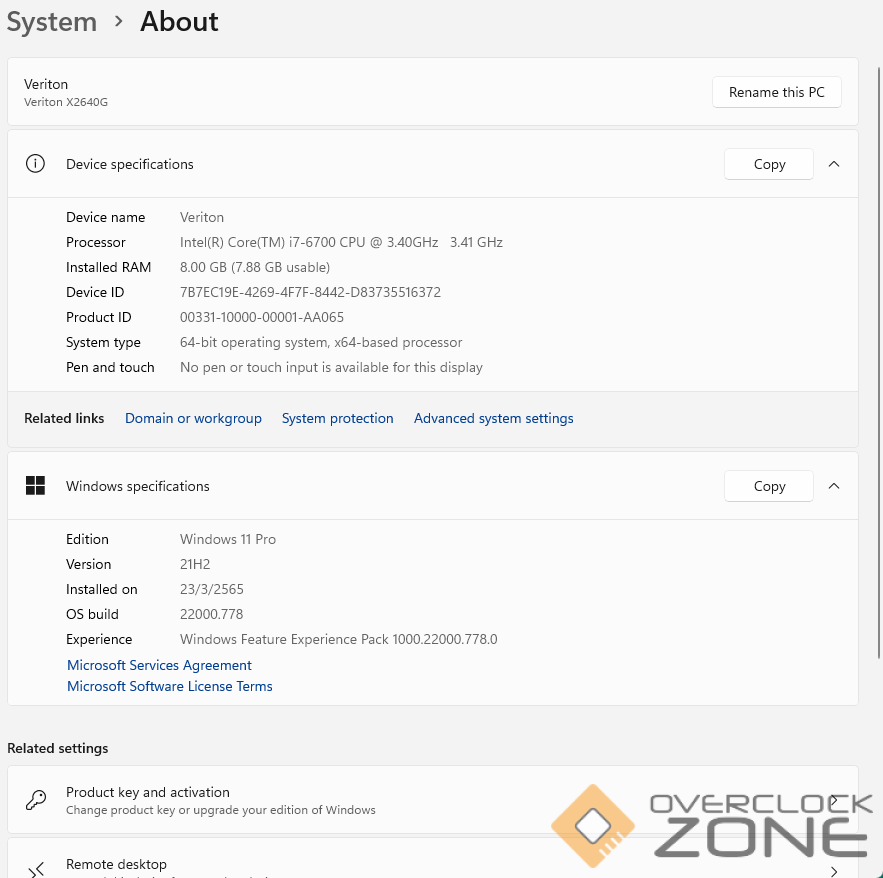Screen dimensions: 883x878
Task: Copy the Device specifications
Action: pos(768,164)
